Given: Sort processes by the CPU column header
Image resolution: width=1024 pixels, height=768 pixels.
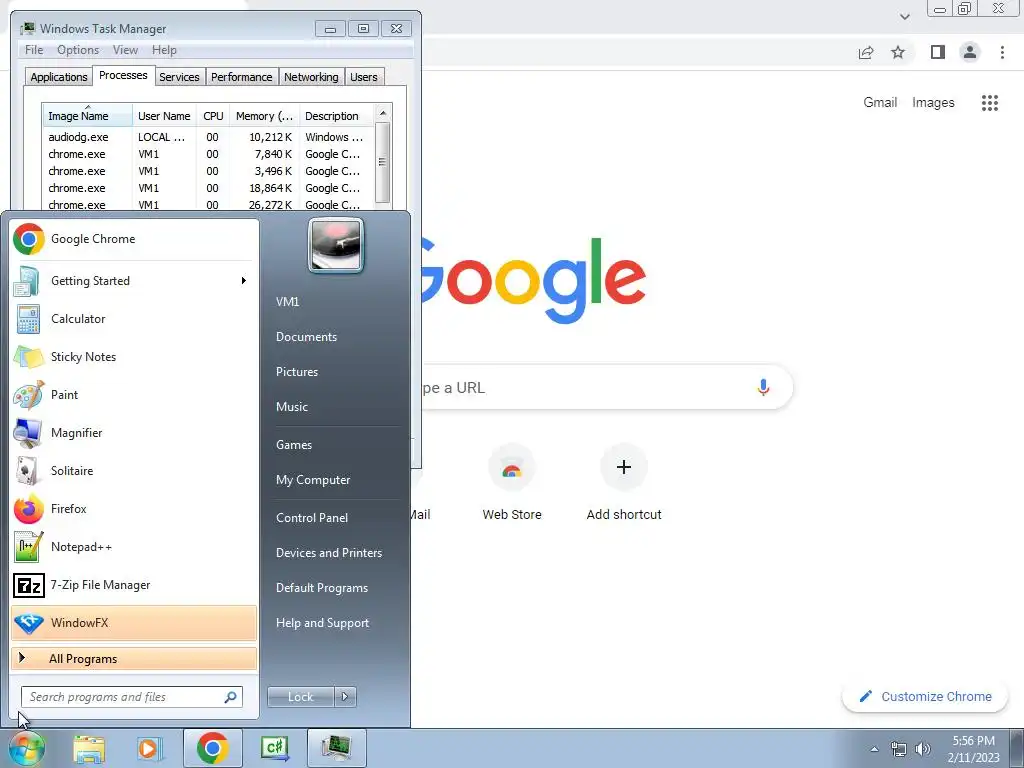Looking at the screenshot, I should click(213, 116).
